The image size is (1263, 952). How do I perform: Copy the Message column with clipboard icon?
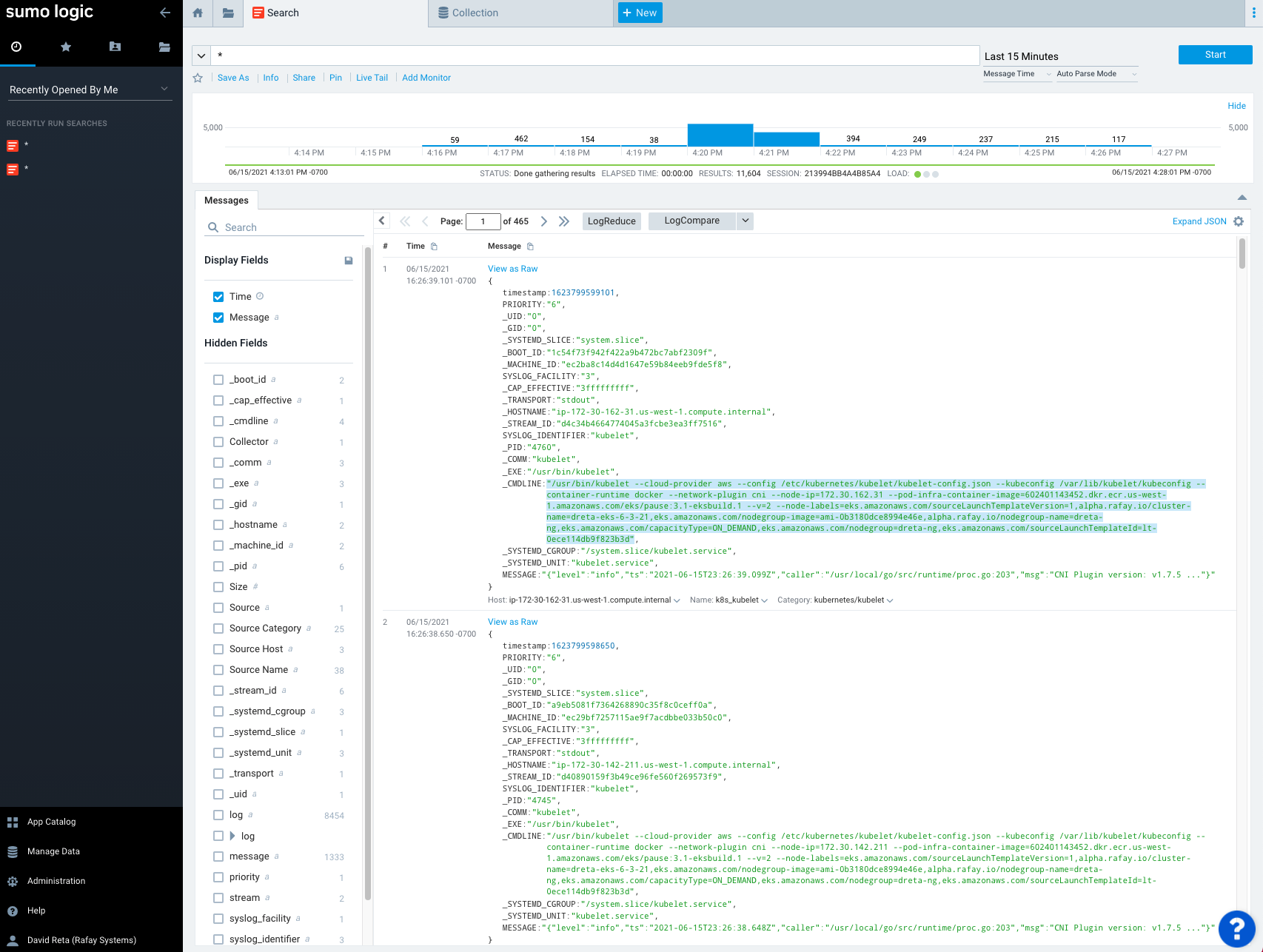[x=530, y=247]
